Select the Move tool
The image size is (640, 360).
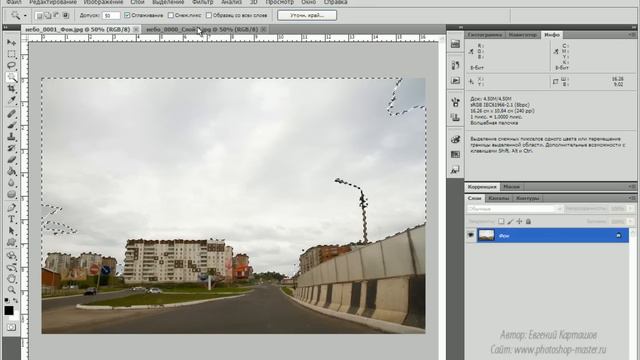11,42
